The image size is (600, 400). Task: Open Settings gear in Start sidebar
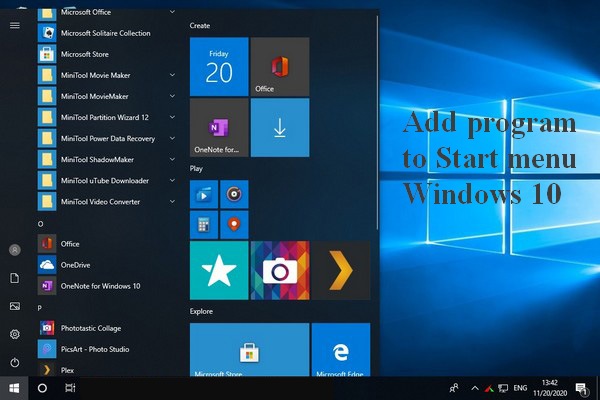[x=15, y=334]
